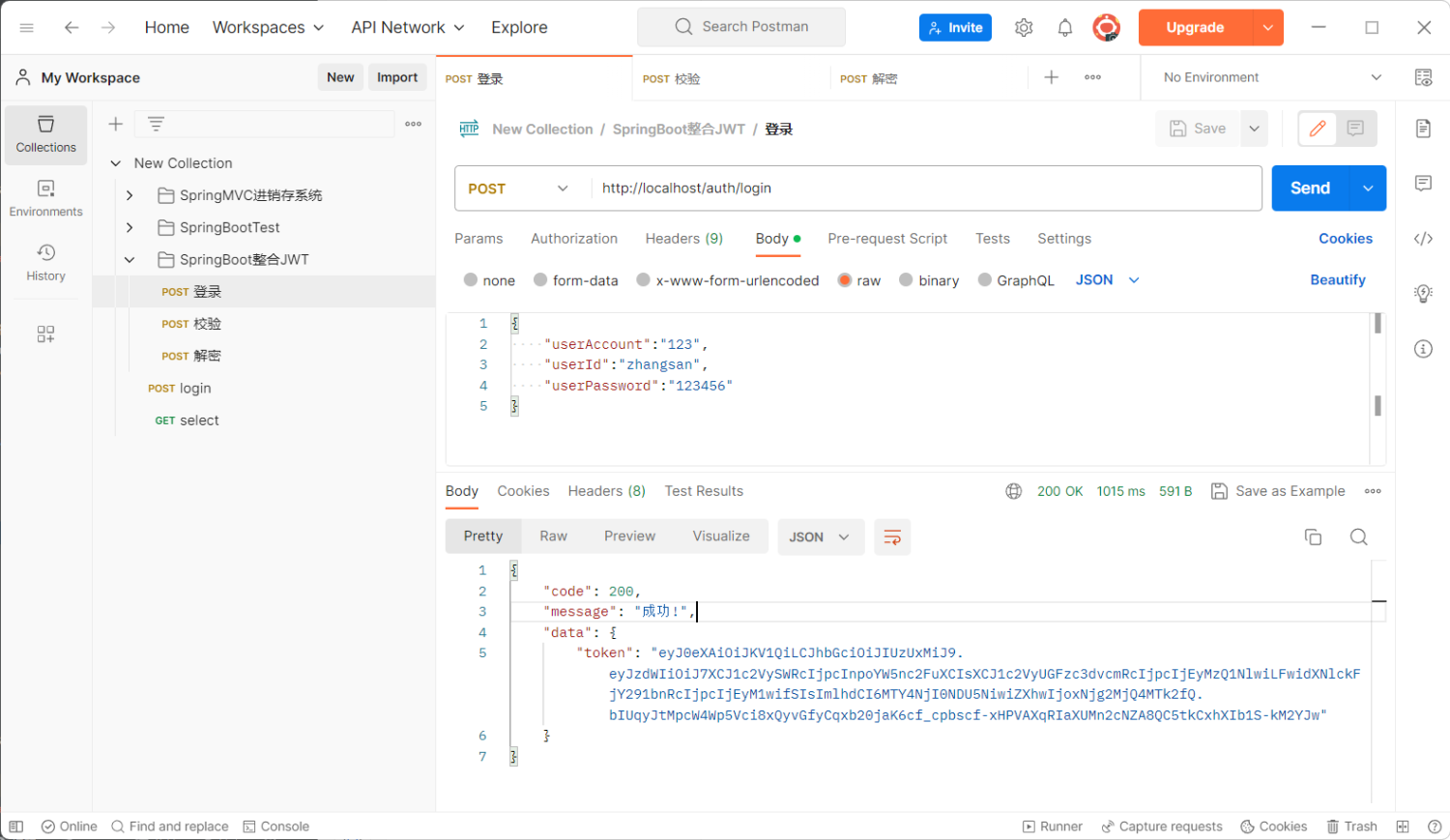Open the Workspaces dropdown
The width and height of the screenshot is (1450, 840).
[x=268, y=27]
